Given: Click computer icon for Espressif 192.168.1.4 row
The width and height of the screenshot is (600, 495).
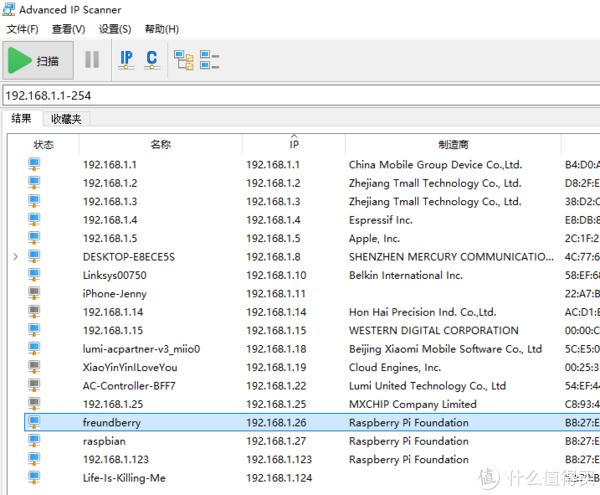Looking at the screenshot, I should pyautogui.click(x=34, y=220).
